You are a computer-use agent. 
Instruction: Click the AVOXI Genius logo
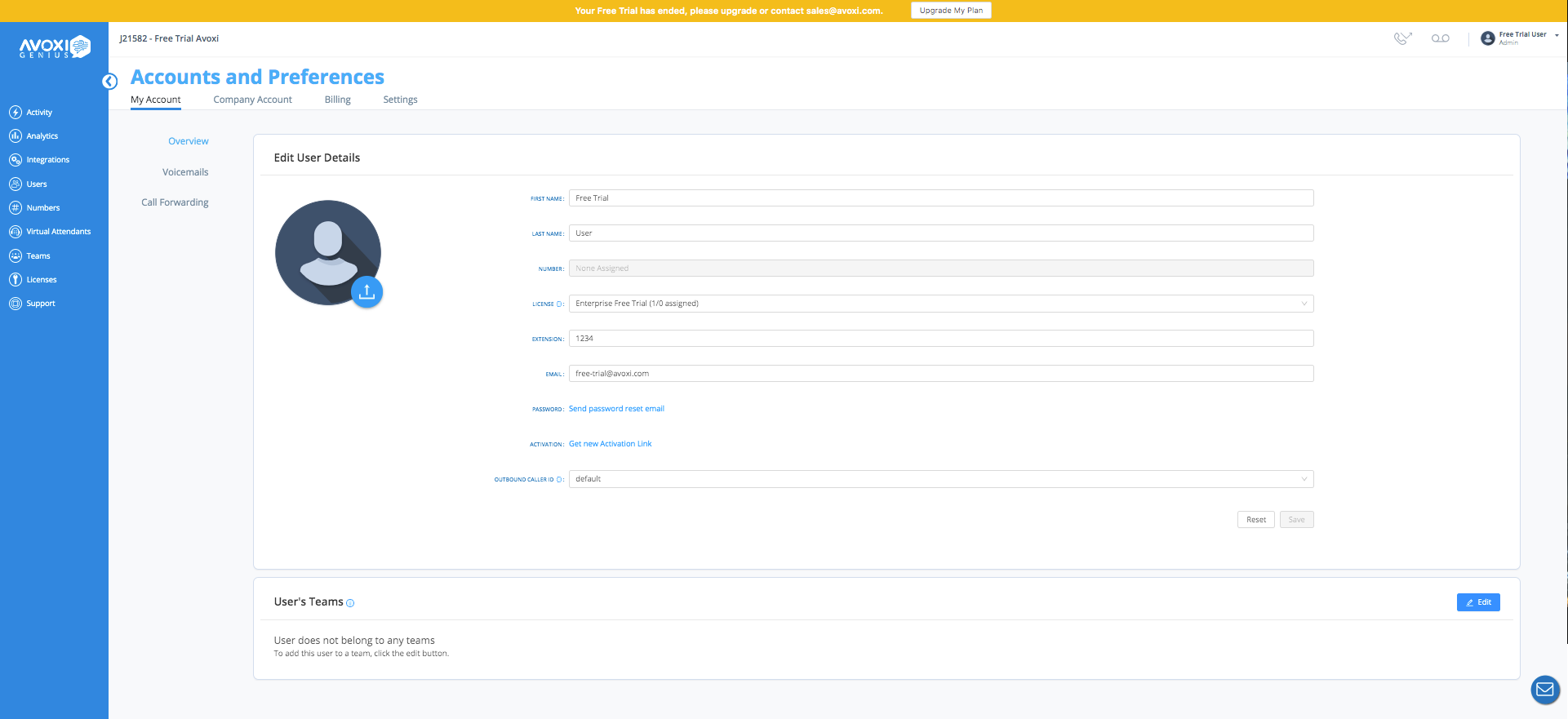(x=55, y=47)
